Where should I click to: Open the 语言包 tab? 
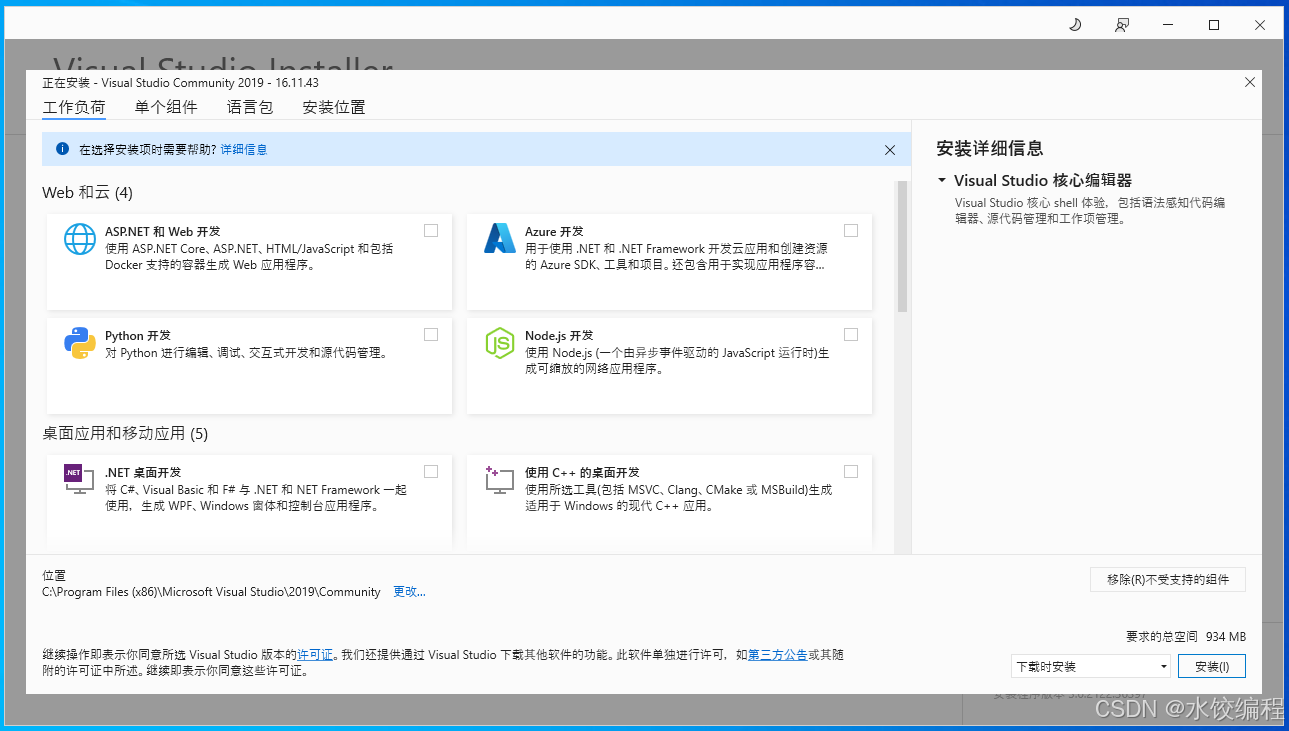pyautogui.click(x=250, y=107)
